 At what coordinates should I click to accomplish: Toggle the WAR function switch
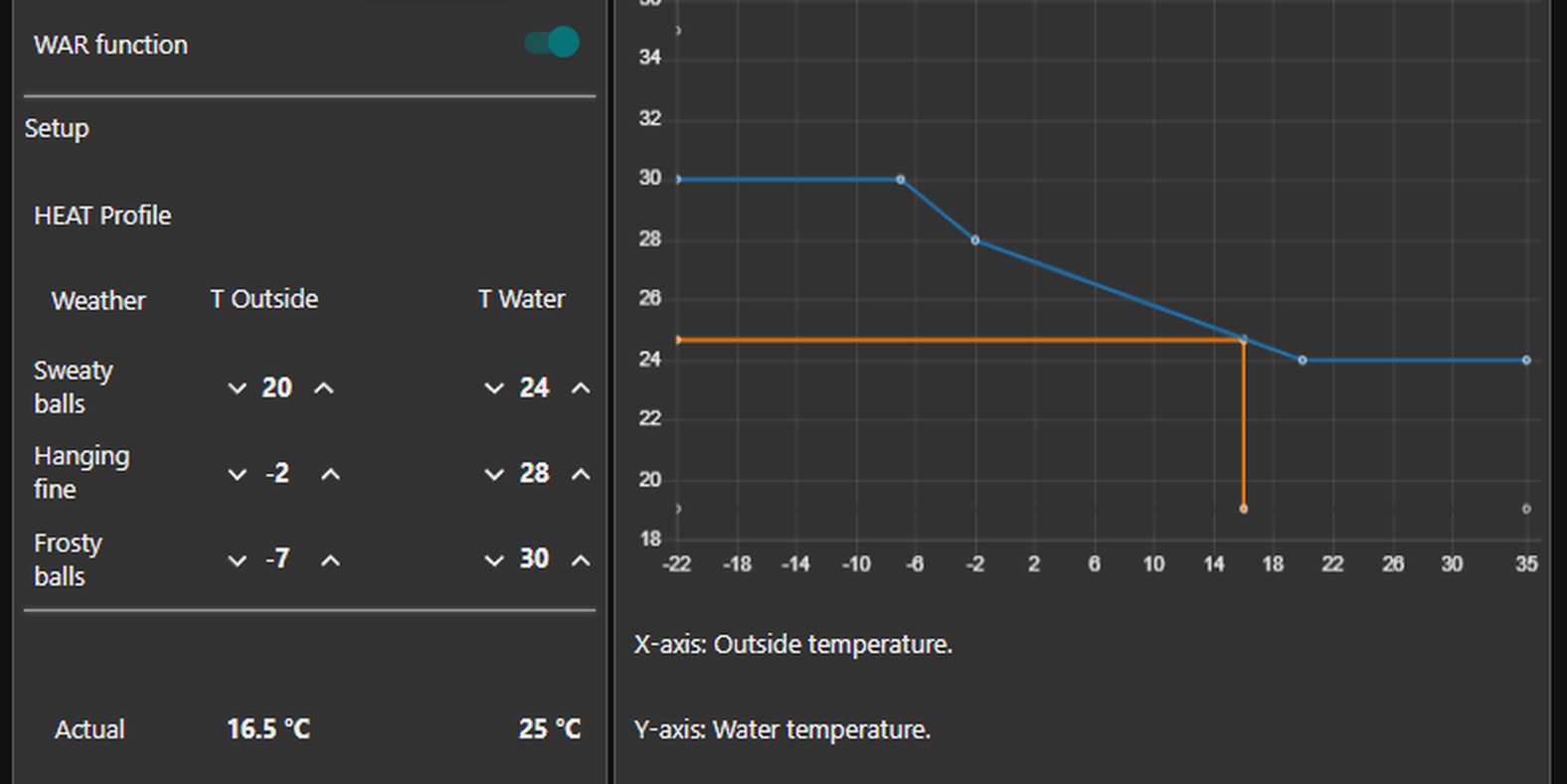[x=553, y=43]
